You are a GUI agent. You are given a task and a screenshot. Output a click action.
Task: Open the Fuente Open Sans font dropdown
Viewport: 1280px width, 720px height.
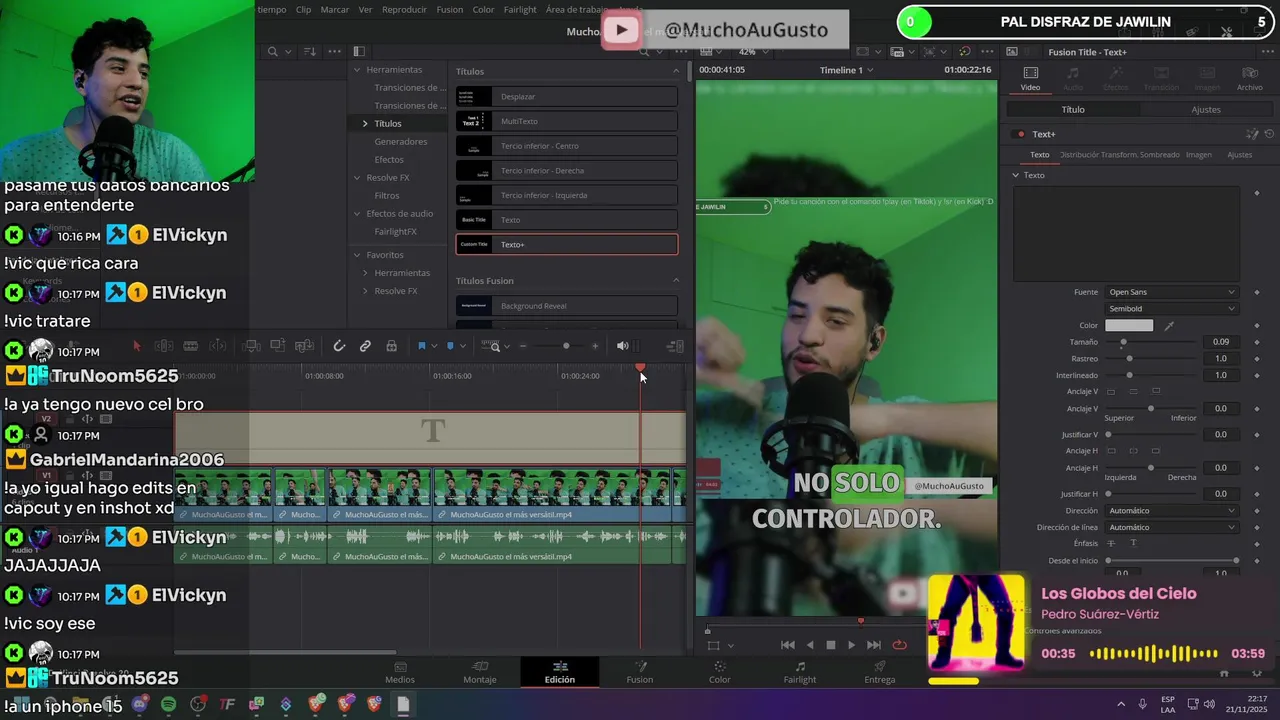coord(1171,292)
